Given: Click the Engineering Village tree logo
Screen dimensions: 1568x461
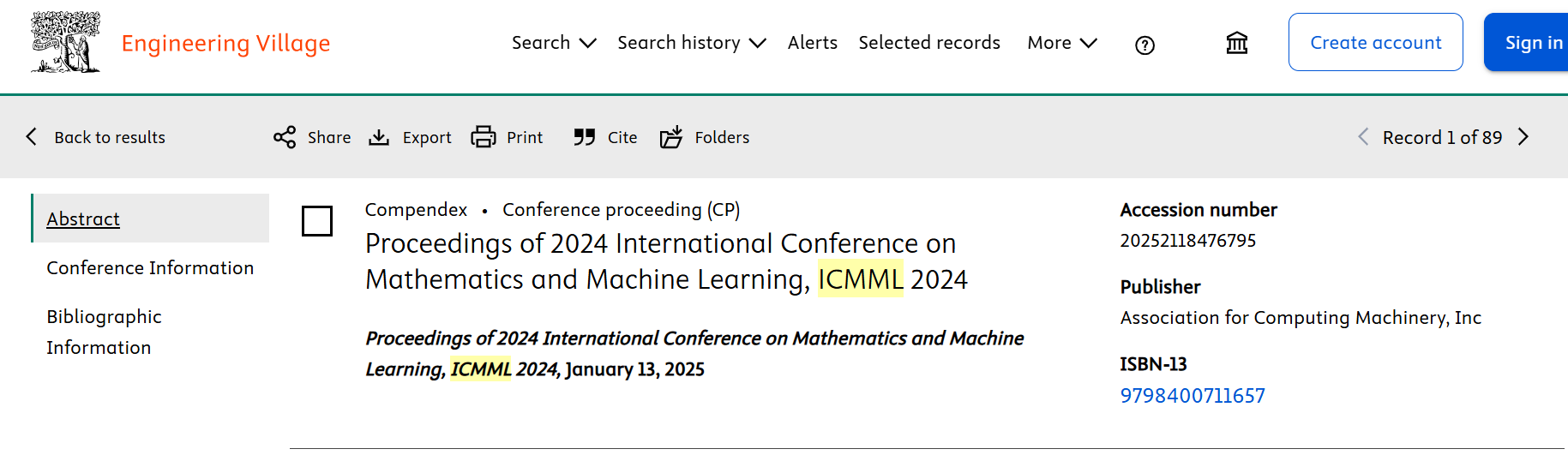Looking at the screenshot, I should click(66, 42).
